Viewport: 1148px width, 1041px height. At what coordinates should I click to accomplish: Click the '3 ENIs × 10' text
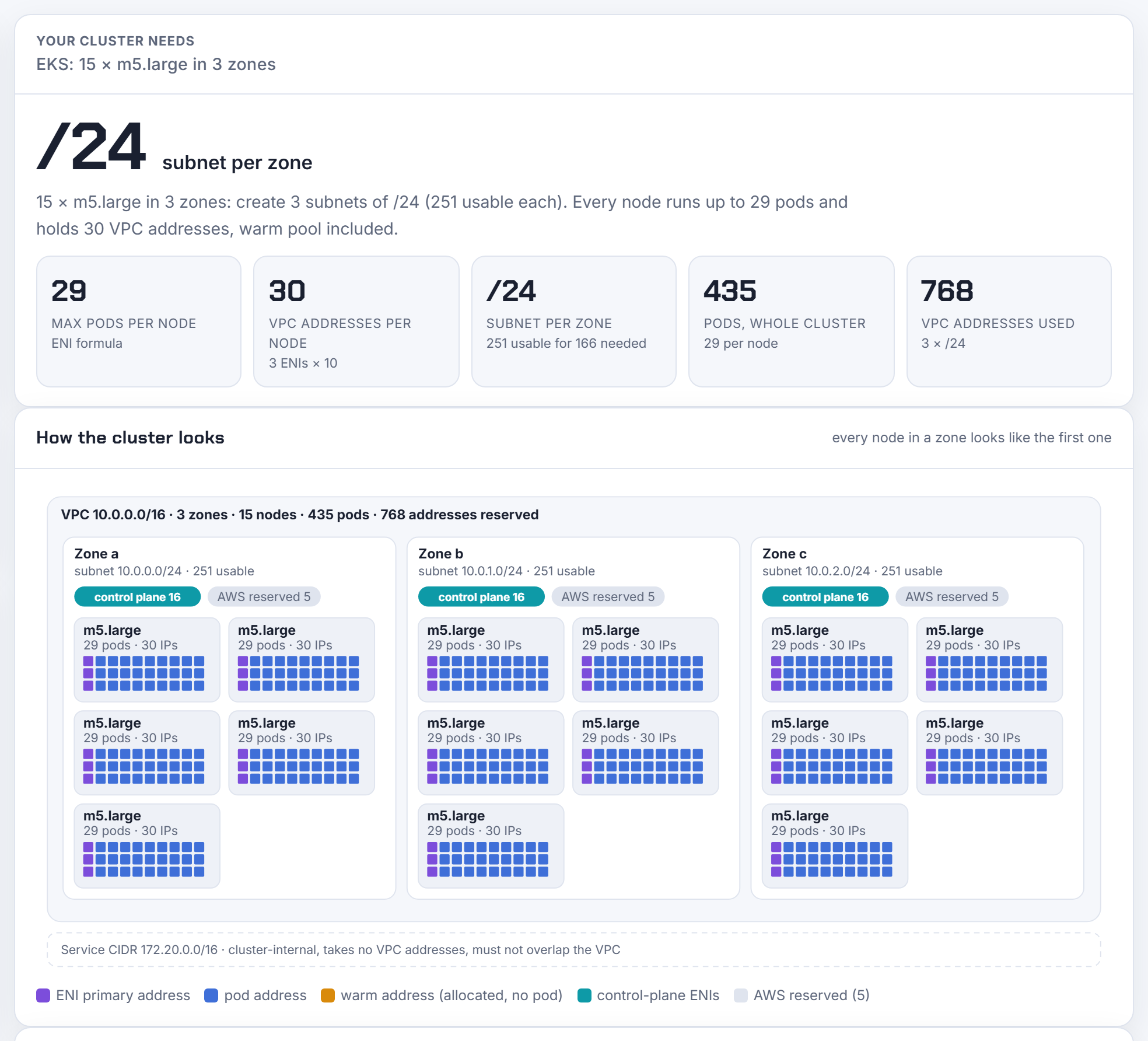[303, 364]
